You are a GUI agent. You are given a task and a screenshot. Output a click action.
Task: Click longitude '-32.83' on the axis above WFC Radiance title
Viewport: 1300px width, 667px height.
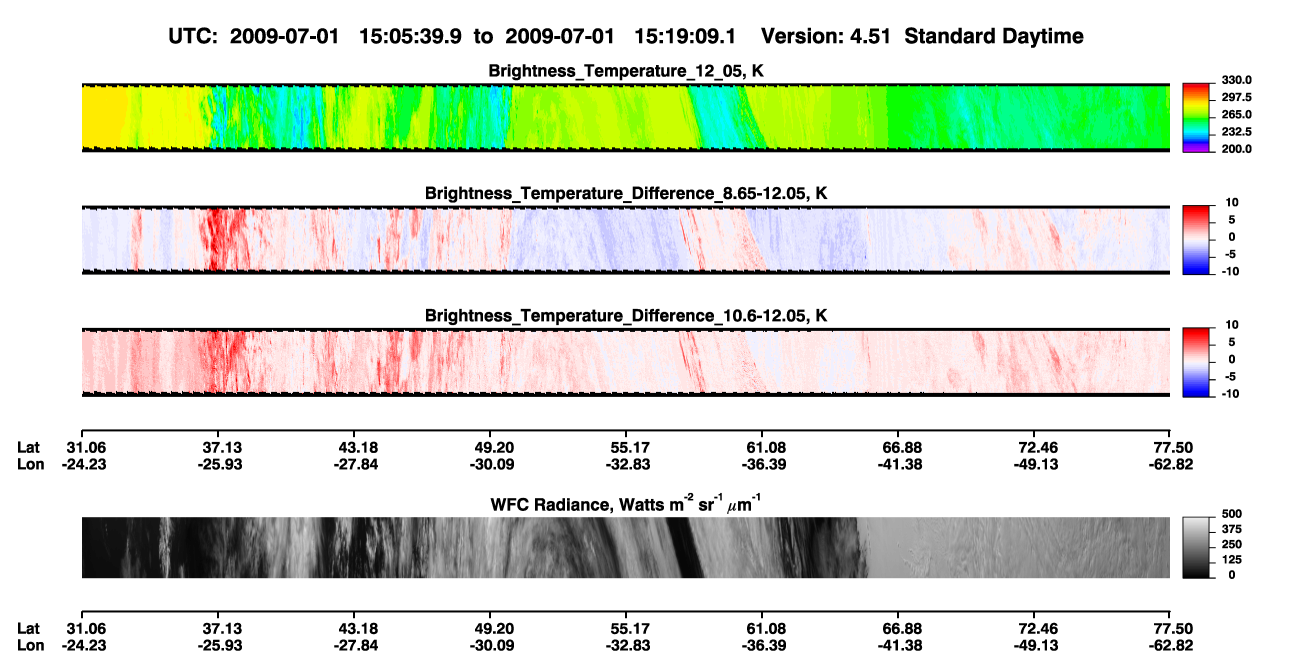click(625, 464)
